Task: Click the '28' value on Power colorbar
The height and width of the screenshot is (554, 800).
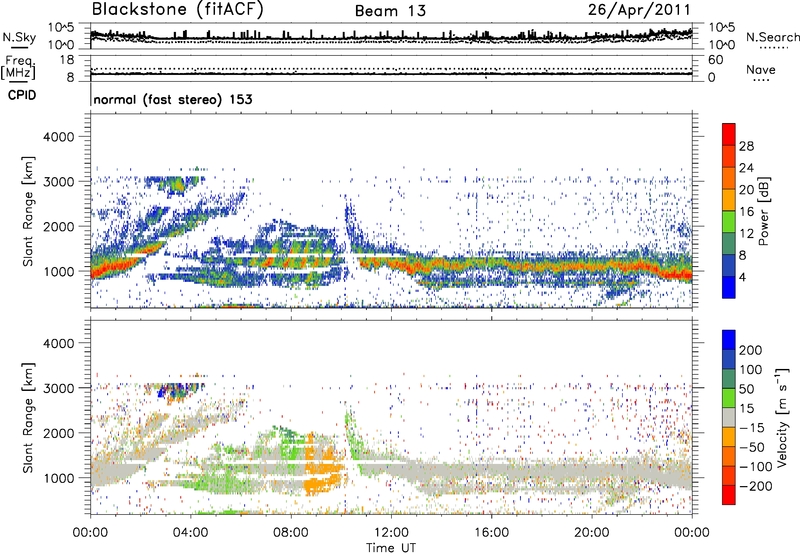Action: pyautogui.click(x=746, y=146)
